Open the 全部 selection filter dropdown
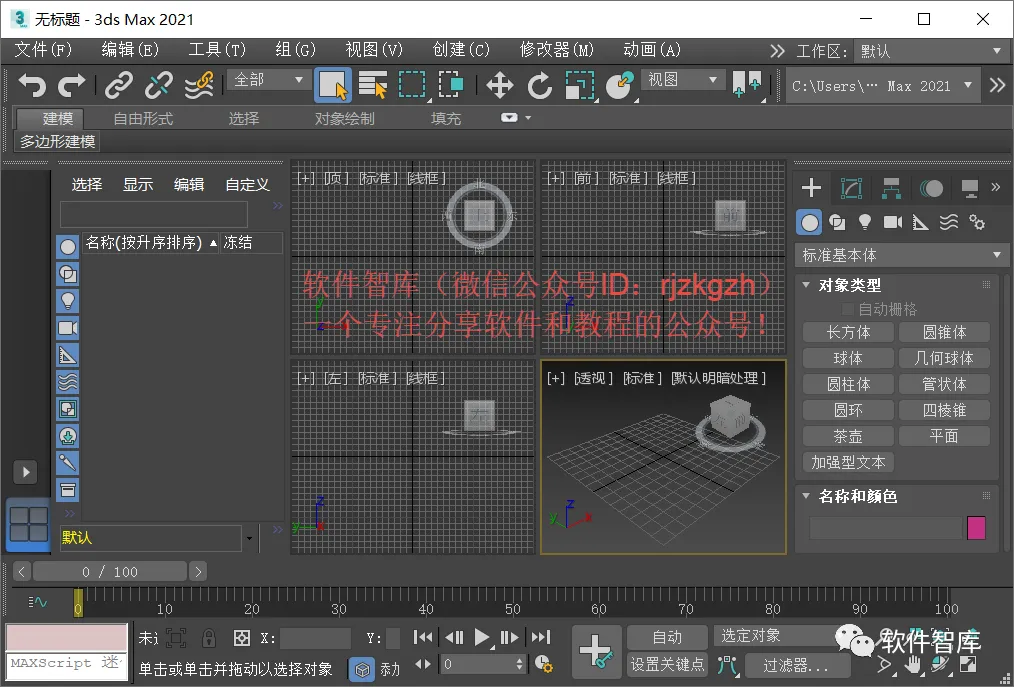This screenshot has height=687, width=1014. 268,80
